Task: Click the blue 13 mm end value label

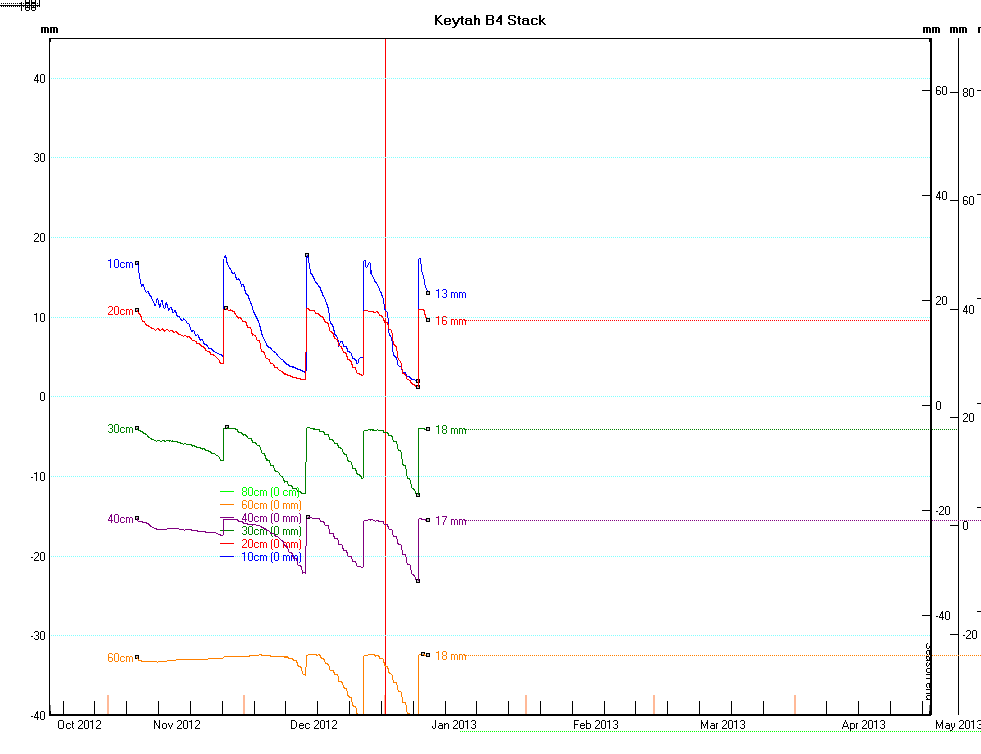Action: (450, 295)
